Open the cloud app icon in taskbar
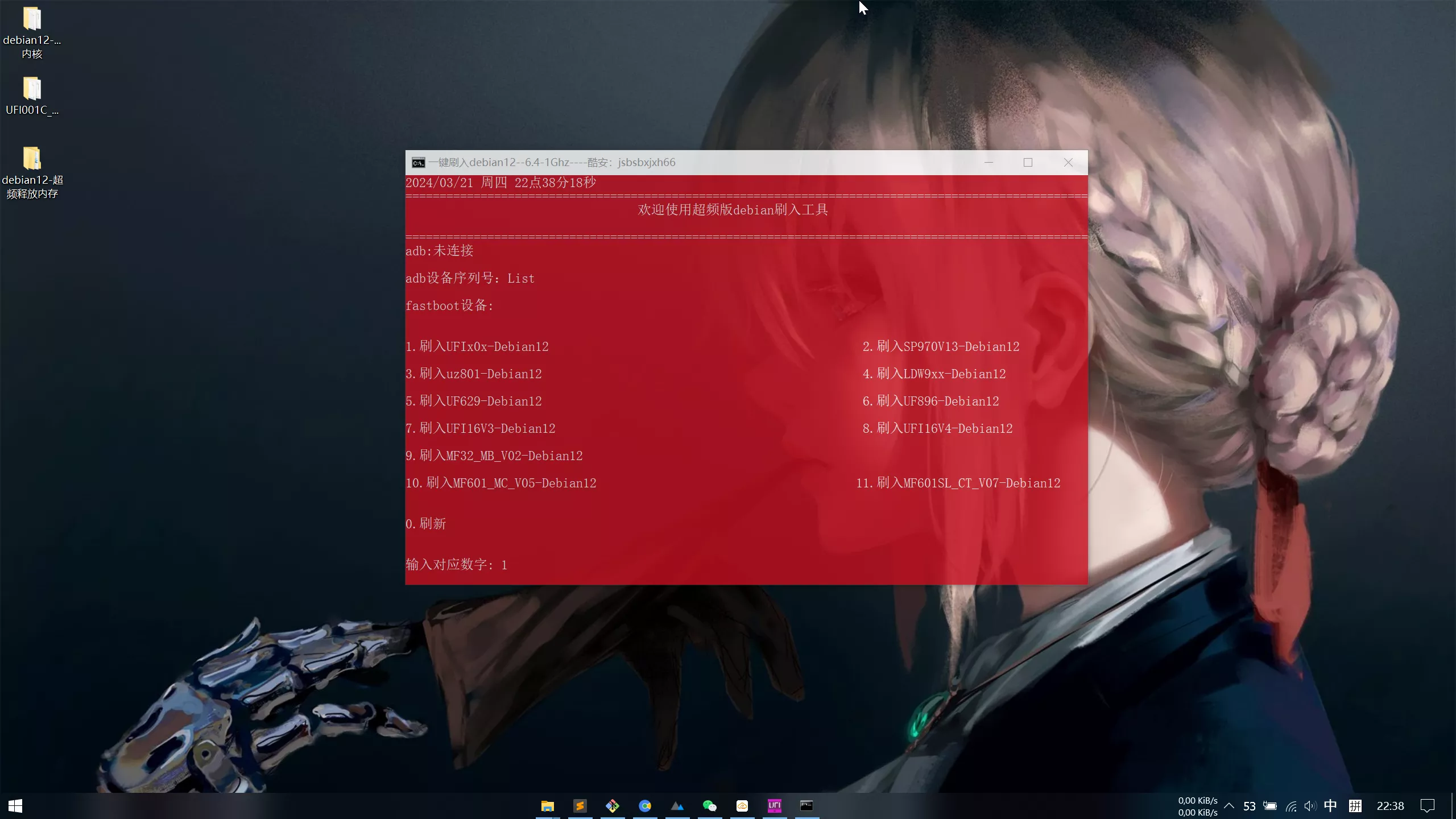 tap(742, 806)
